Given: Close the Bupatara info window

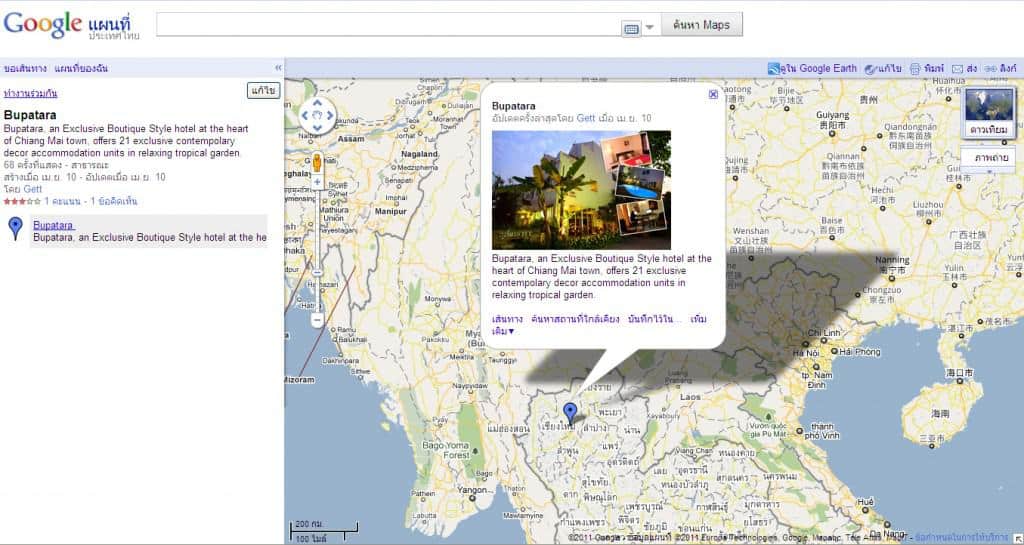Looking at the screenshot, I should [713, 95].
